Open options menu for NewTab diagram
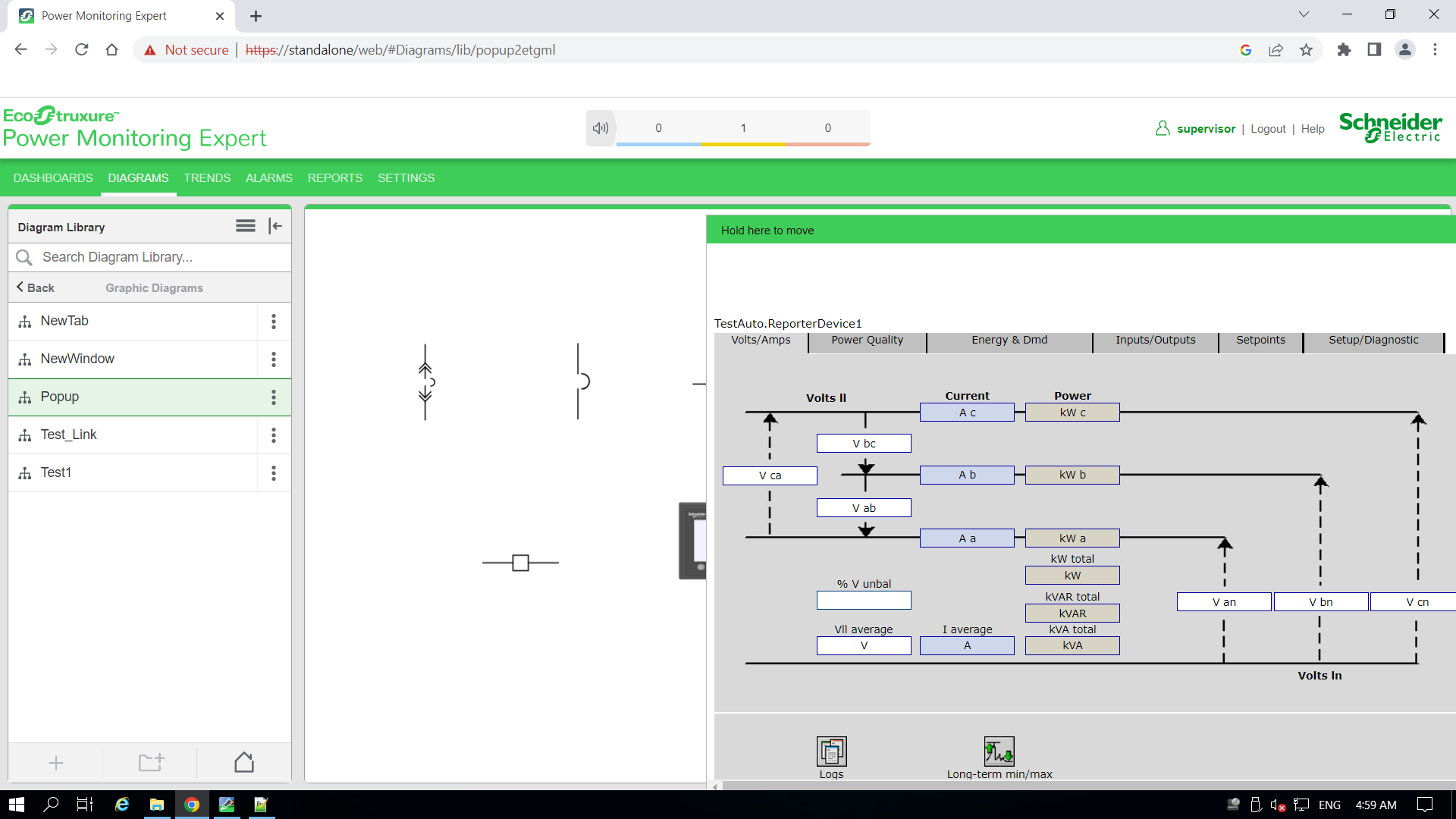 click(x=274, y=322)
